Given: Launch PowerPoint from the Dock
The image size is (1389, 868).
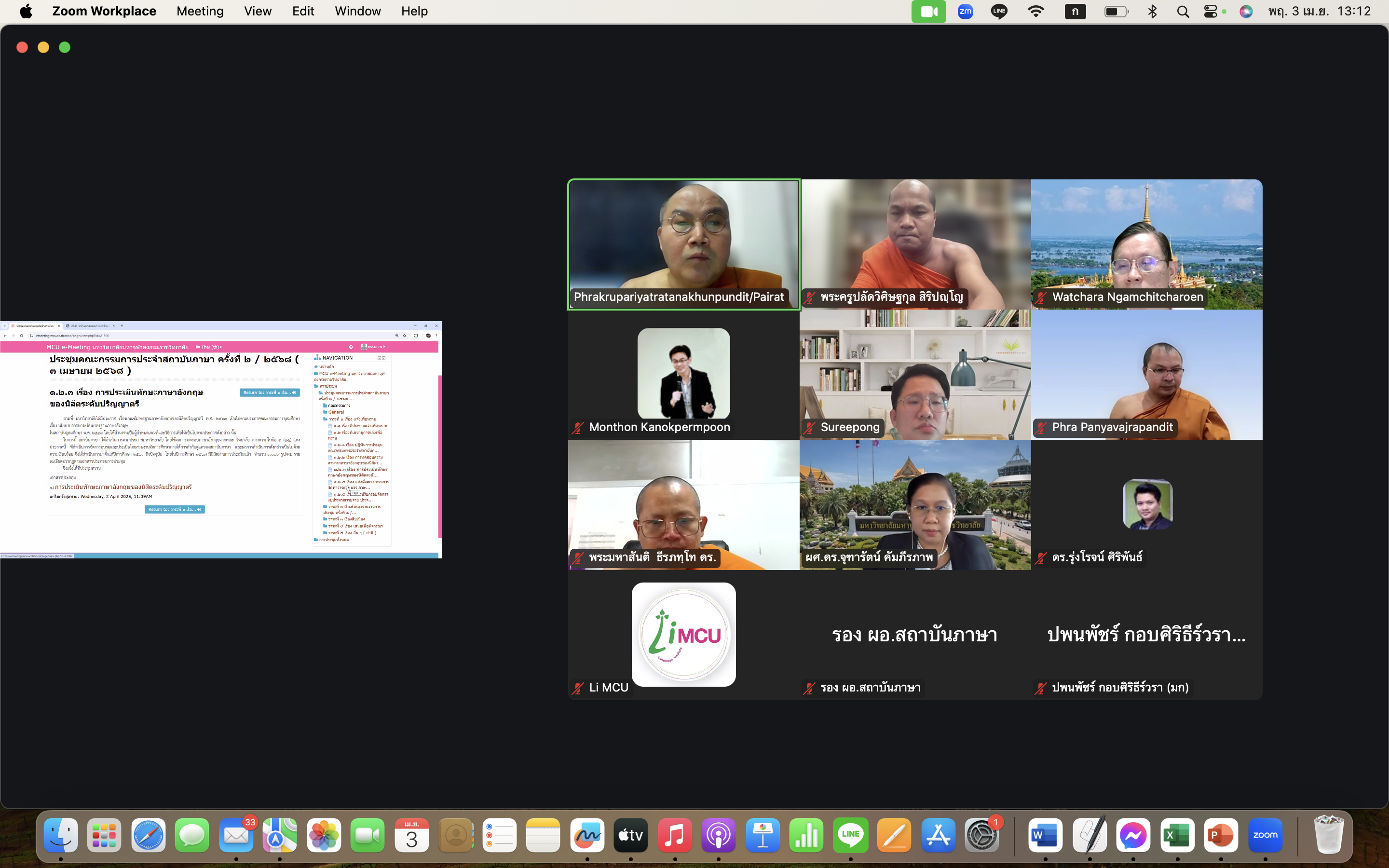Looking at the screenshot, I should (x=1220, y=835).
